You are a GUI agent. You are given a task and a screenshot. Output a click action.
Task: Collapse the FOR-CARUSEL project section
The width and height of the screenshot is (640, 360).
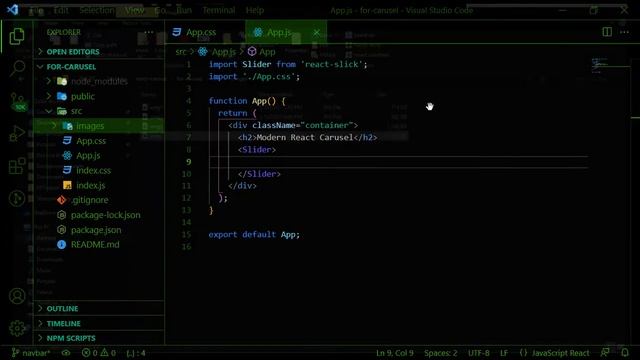coord(71,67)
